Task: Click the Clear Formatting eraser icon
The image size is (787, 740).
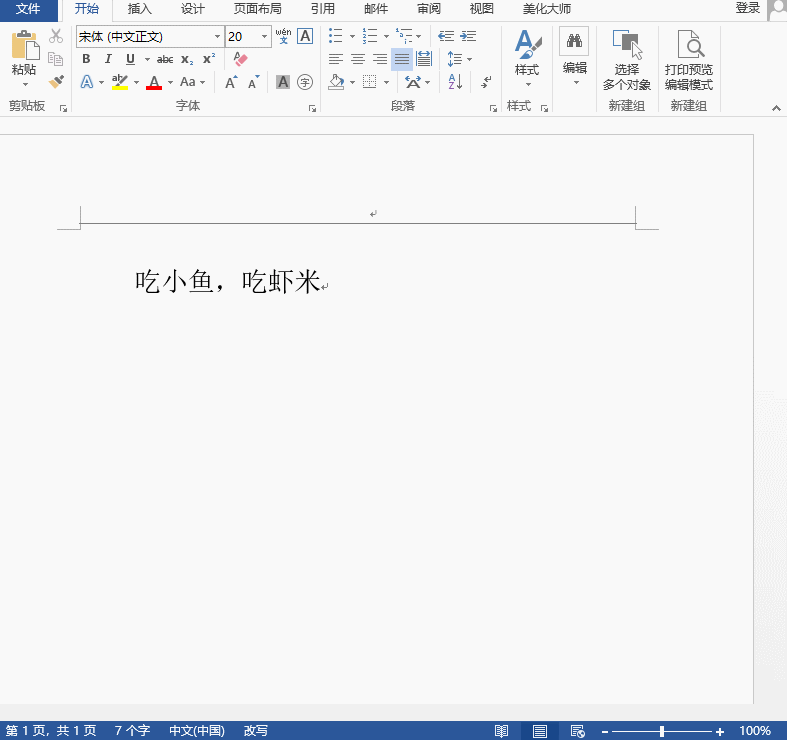Action: click(240, 59)
